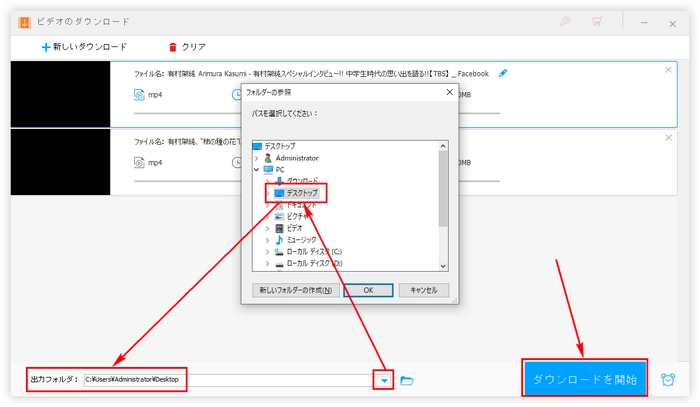Expand the ローカル ディスク (C:) node

[x=268, y=252]
